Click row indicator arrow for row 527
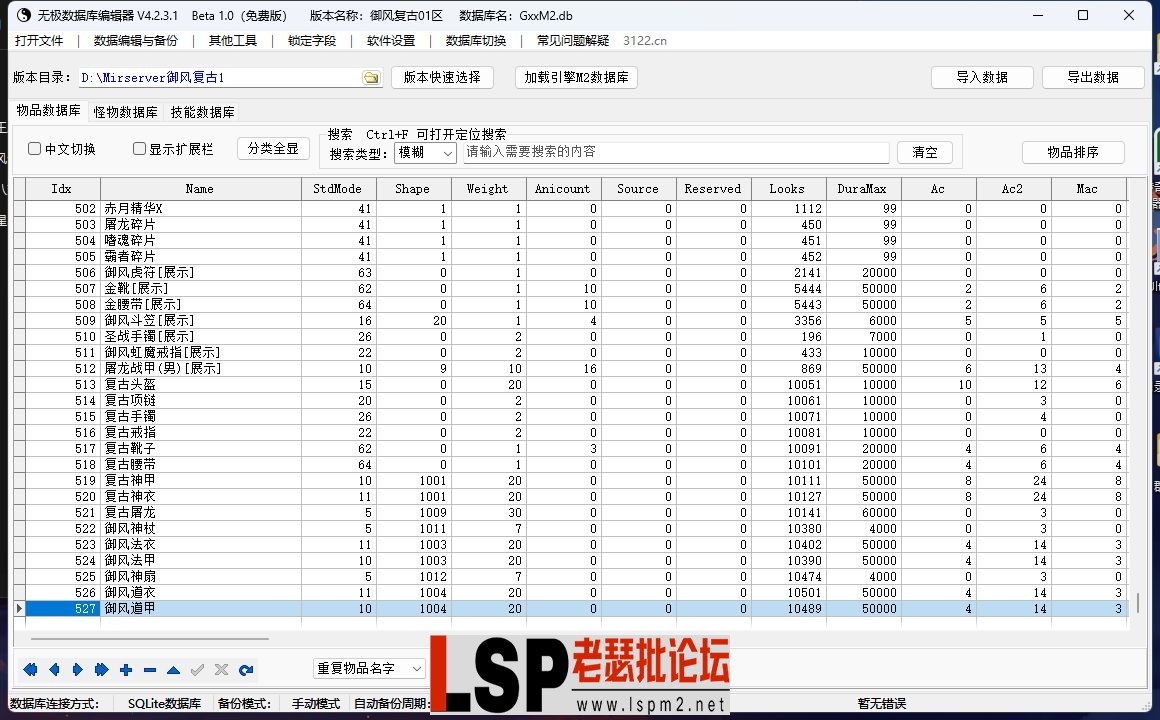Viewport: 1160px width, 720px height. coord(19,608)
